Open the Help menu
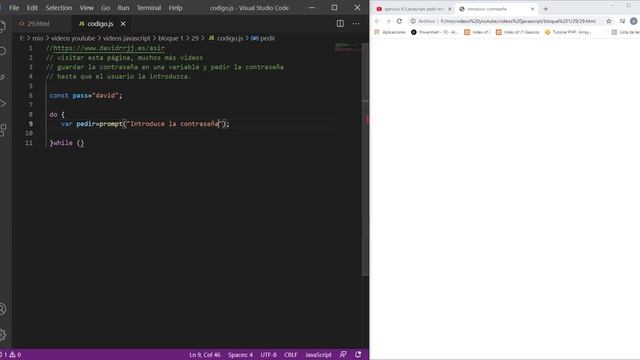The image size is (640, 360). [176, 8]
